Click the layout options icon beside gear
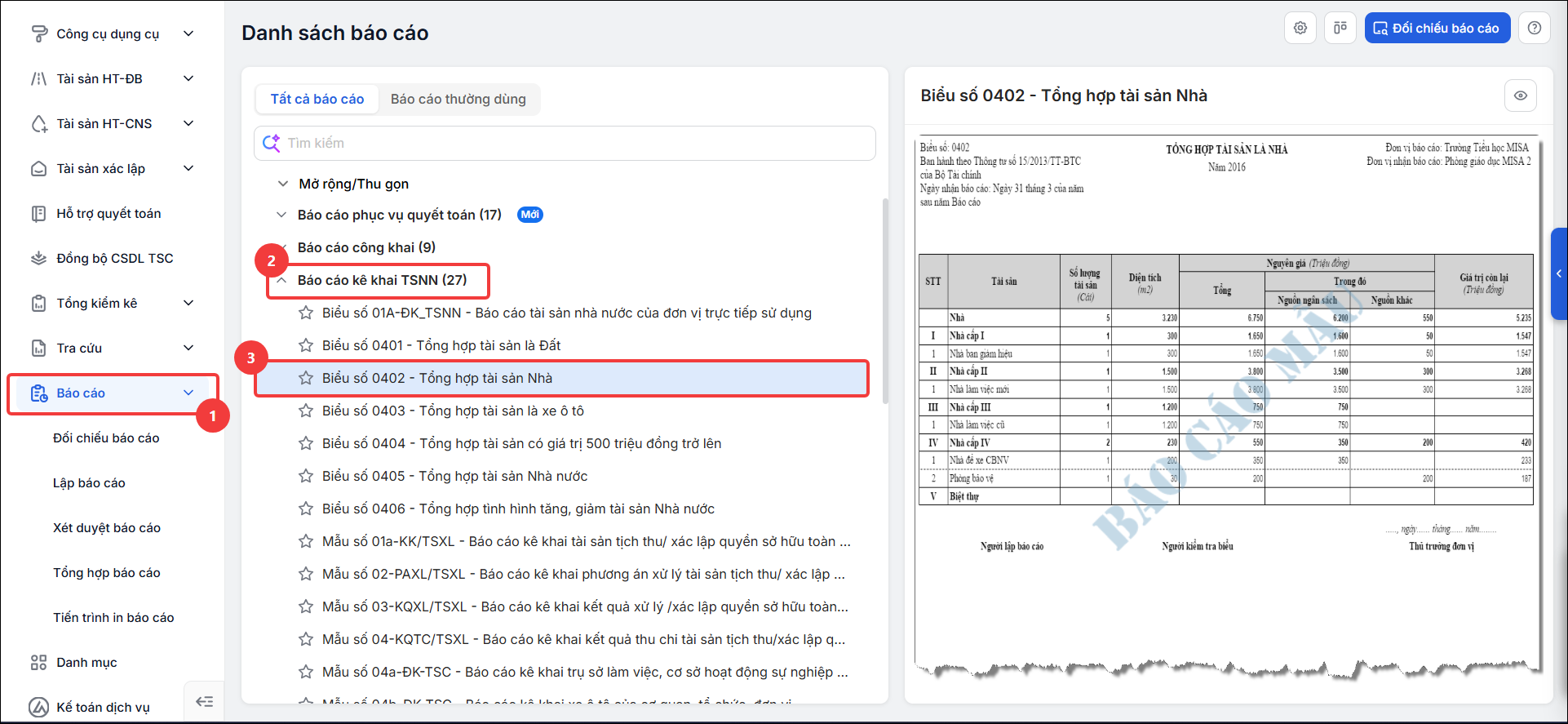Viewport: 1568px width, 724px height. pyautogui.click(x=1340, y=28)
